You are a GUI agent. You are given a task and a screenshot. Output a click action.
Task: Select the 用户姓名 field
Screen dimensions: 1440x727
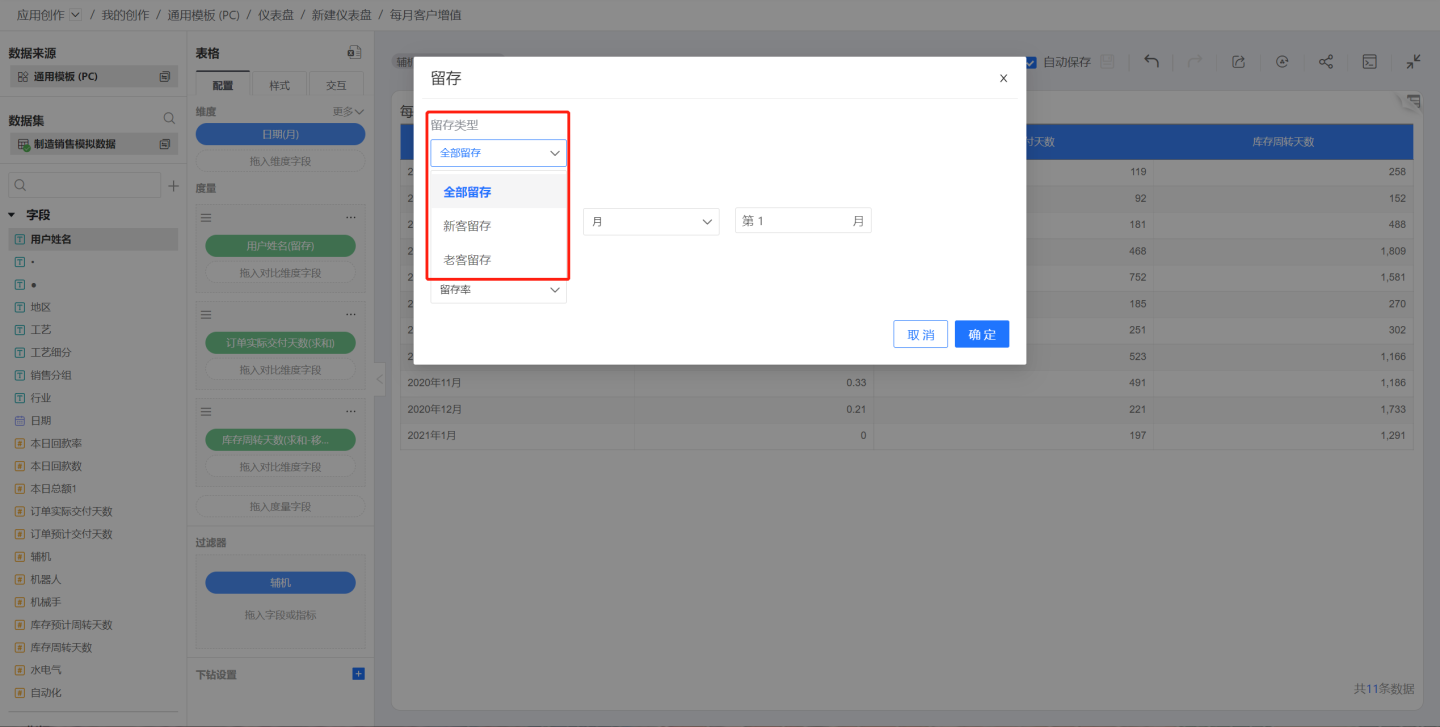pyautogui.click(x=93, y=239)
